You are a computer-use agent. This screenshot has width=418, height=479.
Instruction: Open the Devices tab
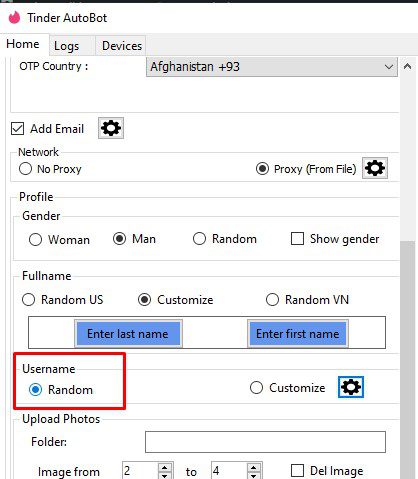(120, 46)
